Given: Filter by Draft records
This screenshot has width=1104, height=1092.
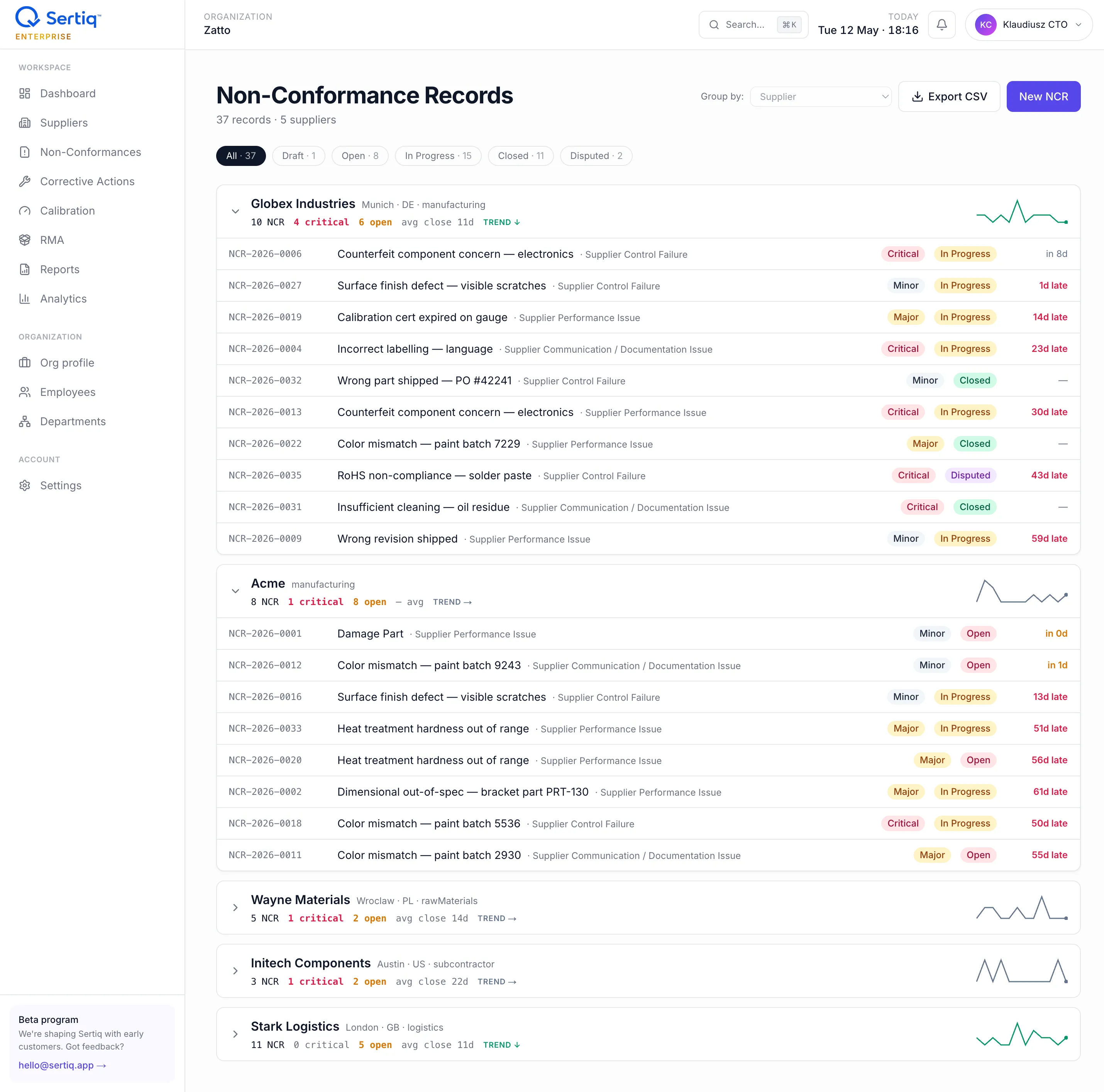Looking at the screenshot, I should (x=298, y=156).
